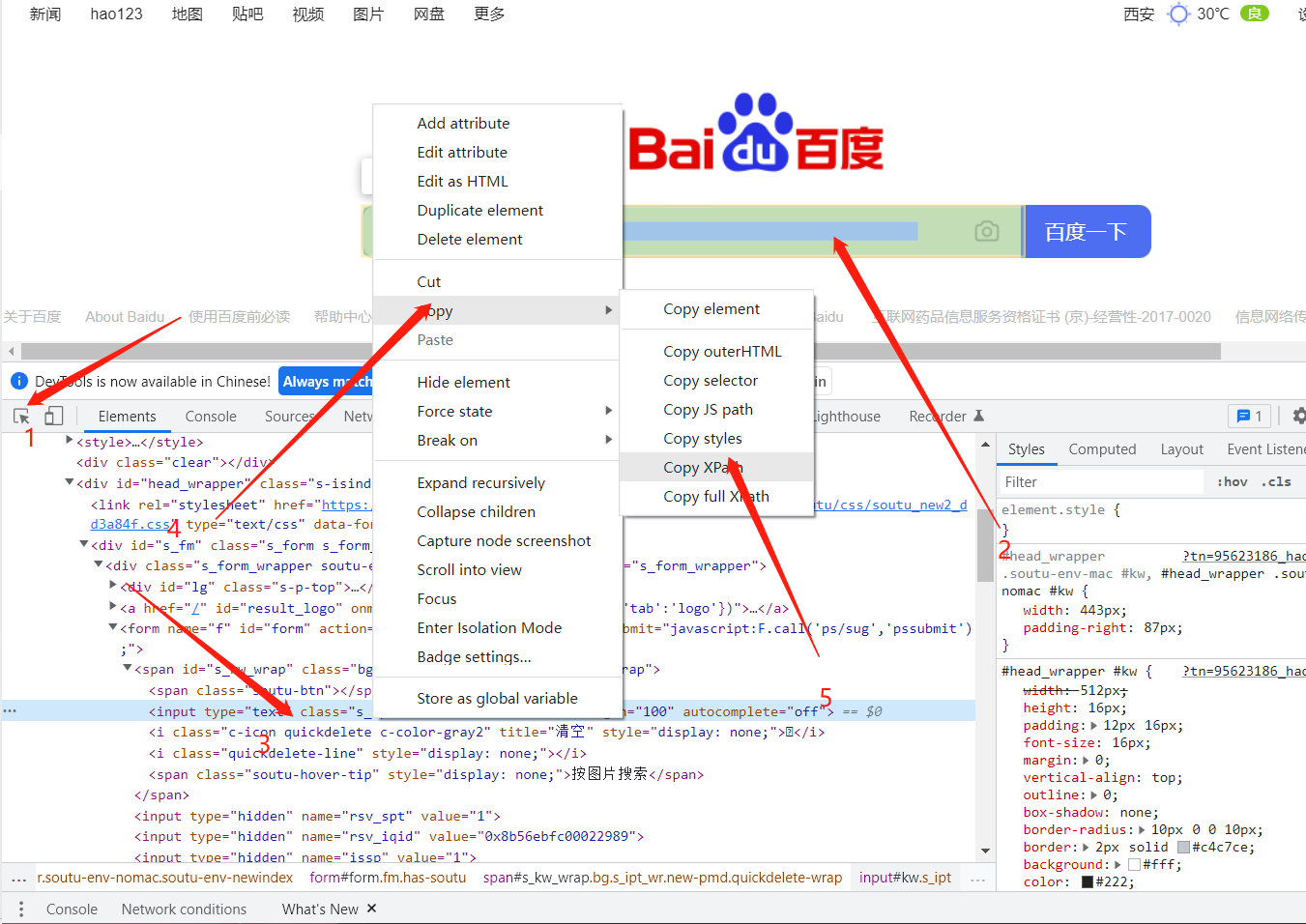
Task: Show earlier breadcrumbs with left ellipsis
Action: click(x=18, y=879)
